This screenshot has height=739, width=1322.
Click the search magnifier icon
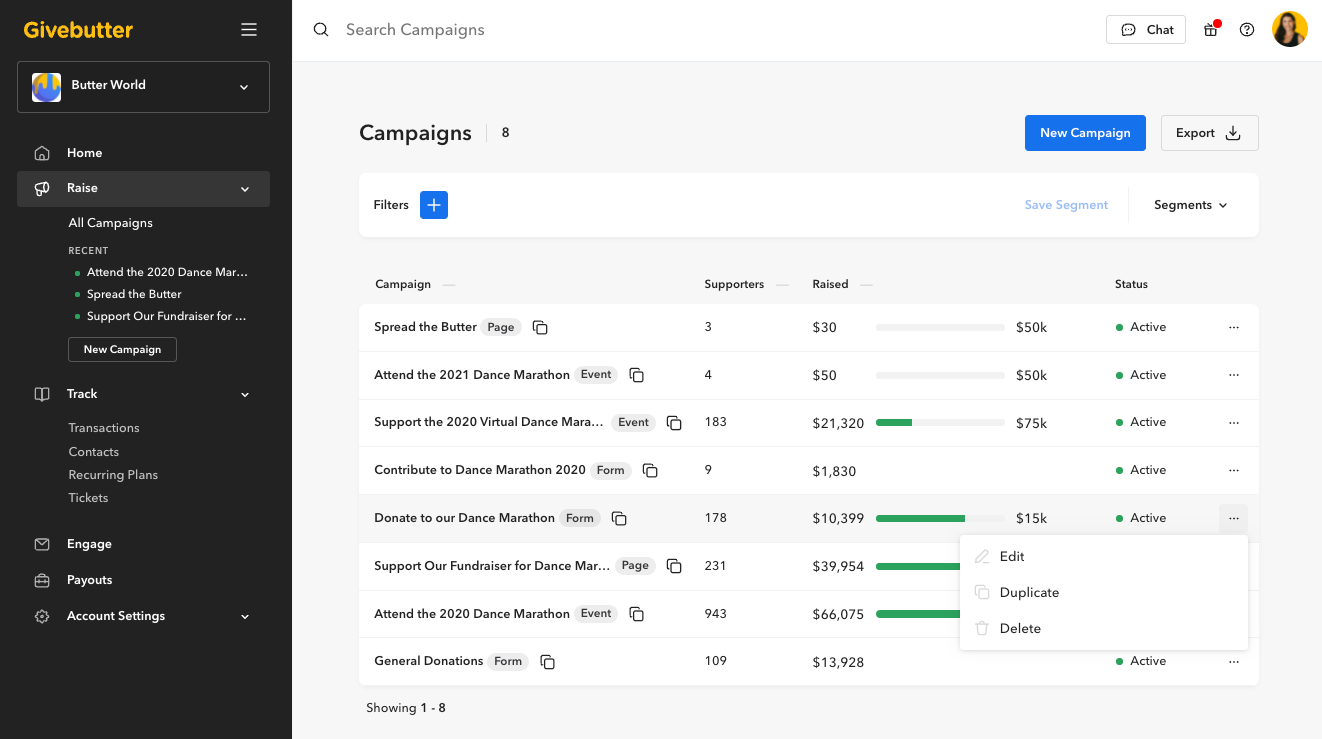pyautogui.click(x=321, y=30)
